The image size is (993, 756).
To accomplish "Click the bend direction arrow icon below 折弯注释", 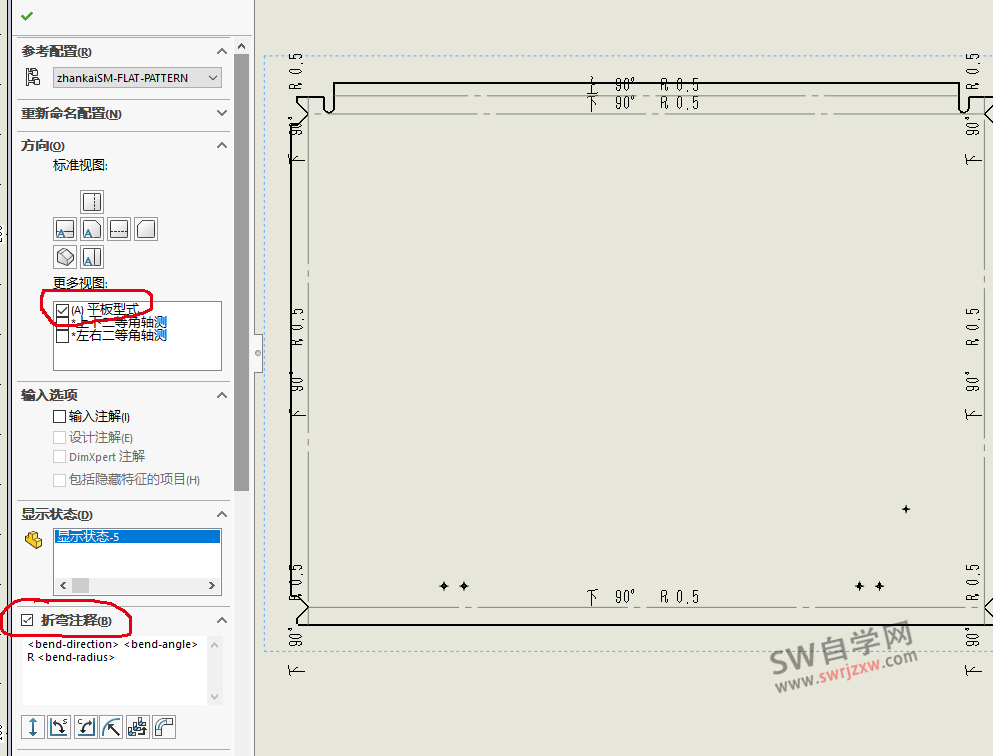I will (x=33, y=726).
